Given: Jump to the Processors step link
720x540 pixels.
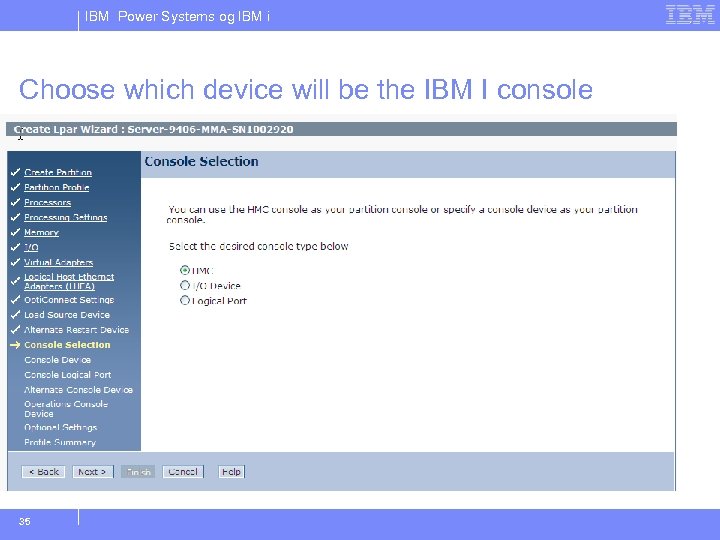Looking at the screenshot, I should click(x=47, y=202).
